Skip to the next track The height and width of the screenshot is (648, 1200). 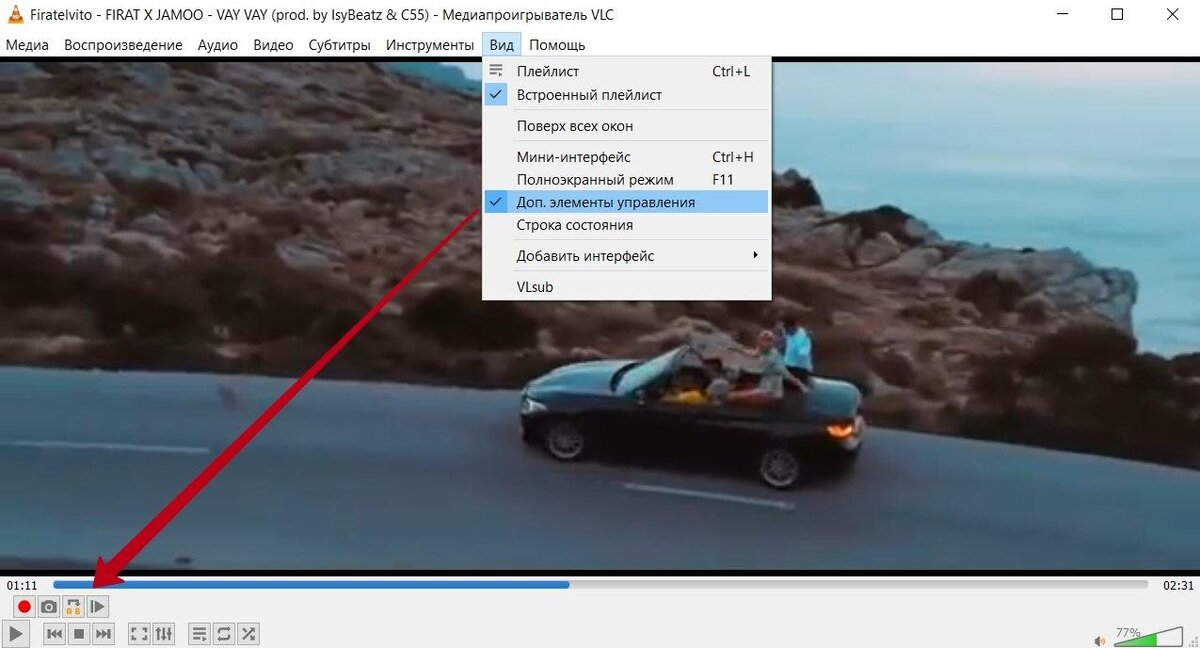(x=103, y=633)
